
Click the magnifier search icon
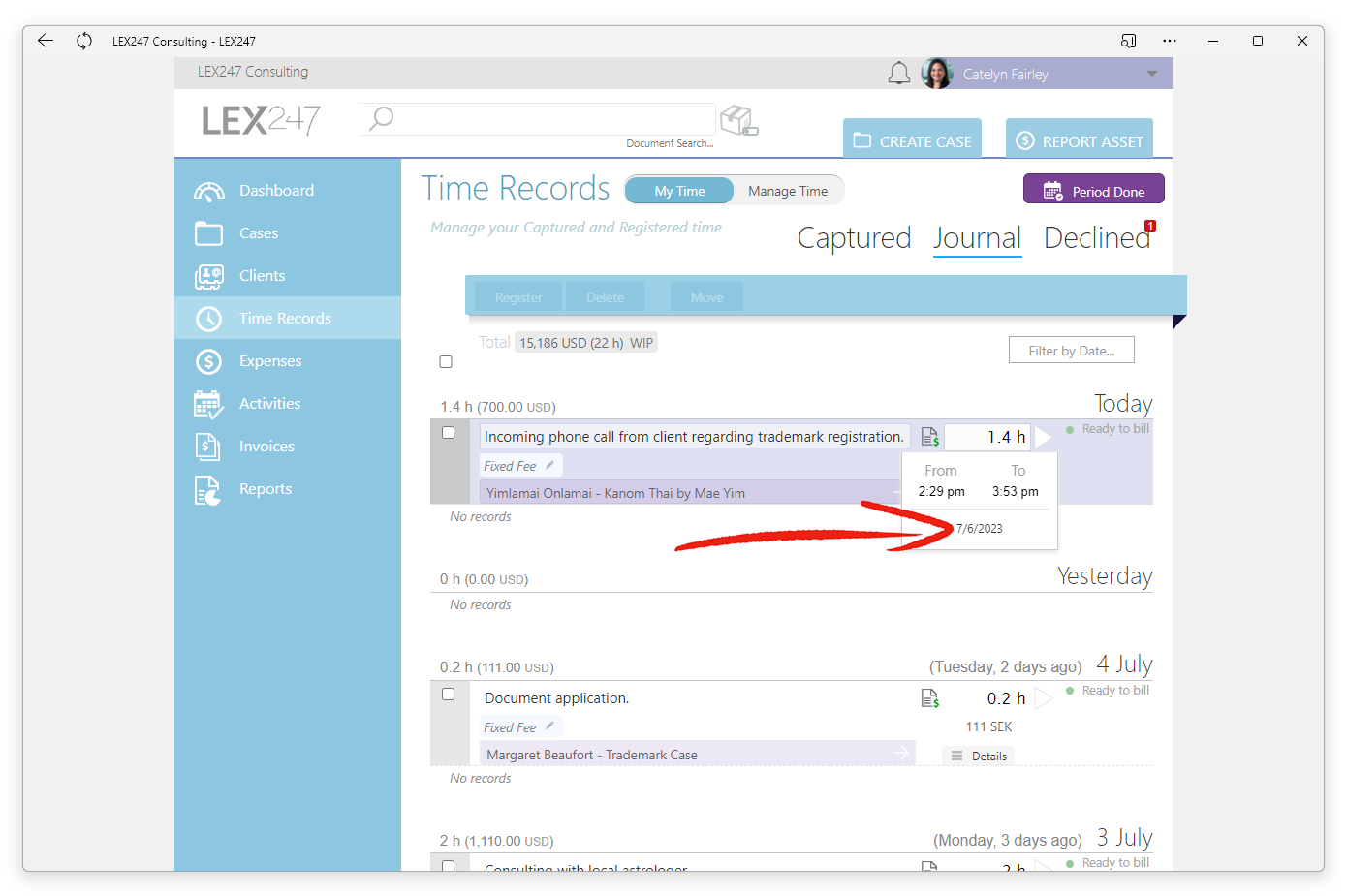click(382, 118)
